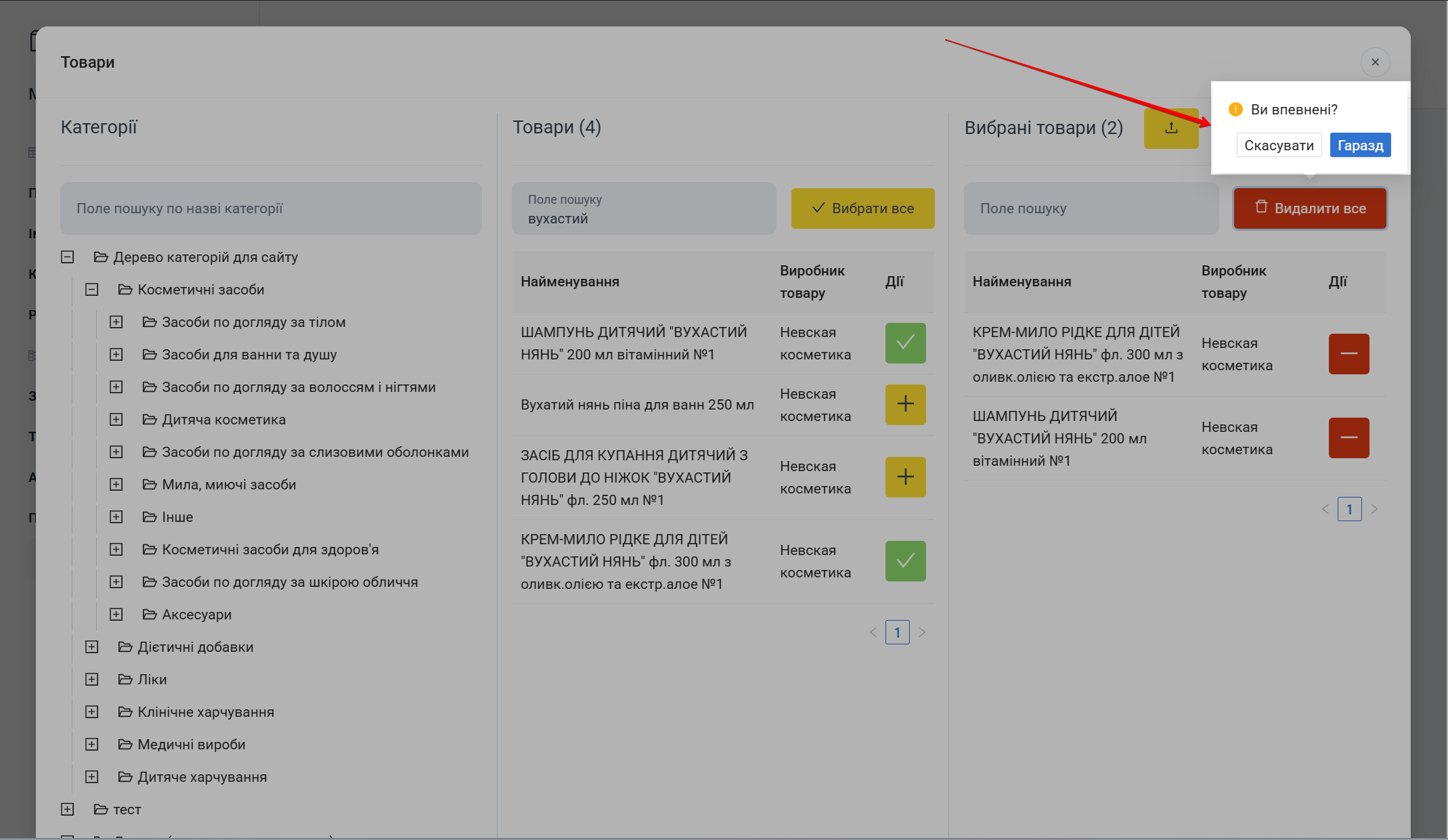Add Вухатий нянь піна для ванн product
The image size is (1448, 840).
[x=905, y=405]
